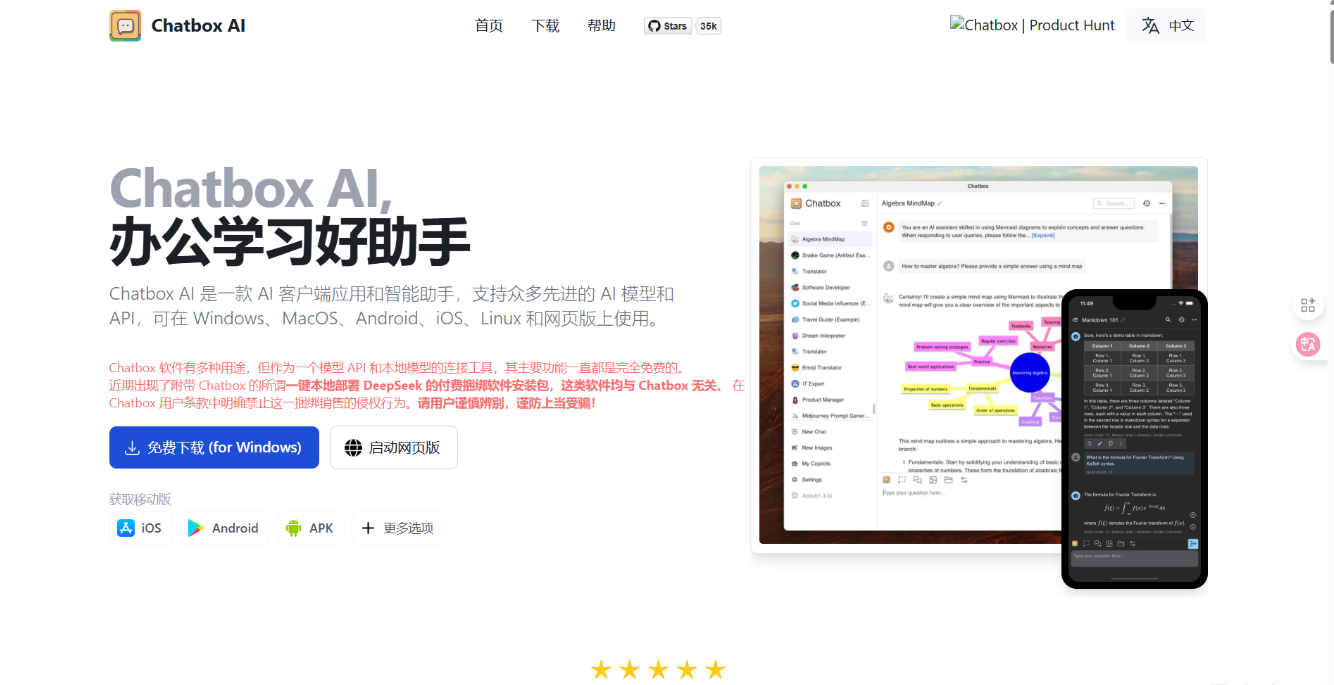This screenshot has width=1334, height=685.
Task: Click IT Expert row in app screenshot
Action: (829, 383)
